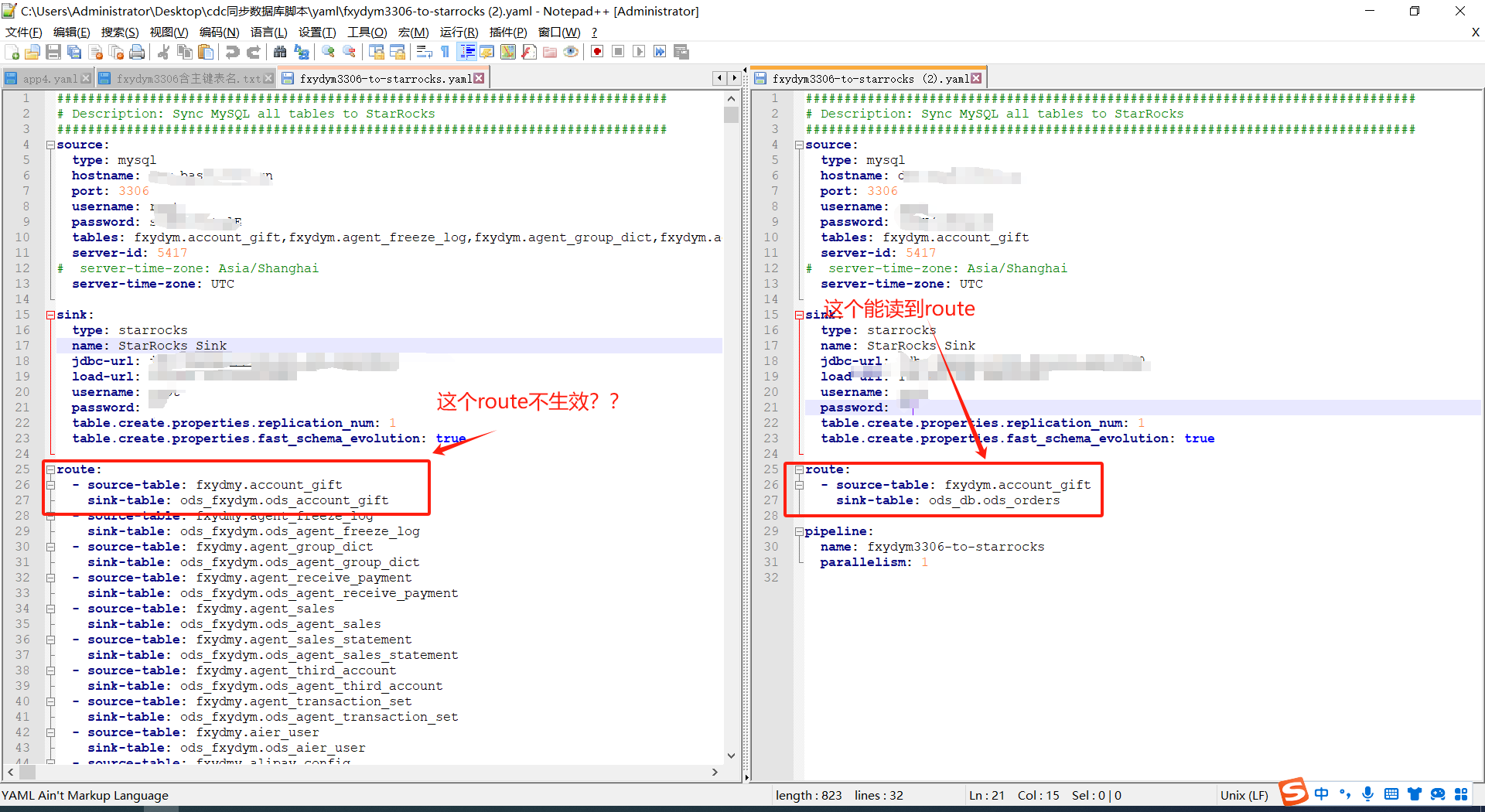The image size is (1485, 812).
Task: Click the Save All icon
Action: coord(74,52)
